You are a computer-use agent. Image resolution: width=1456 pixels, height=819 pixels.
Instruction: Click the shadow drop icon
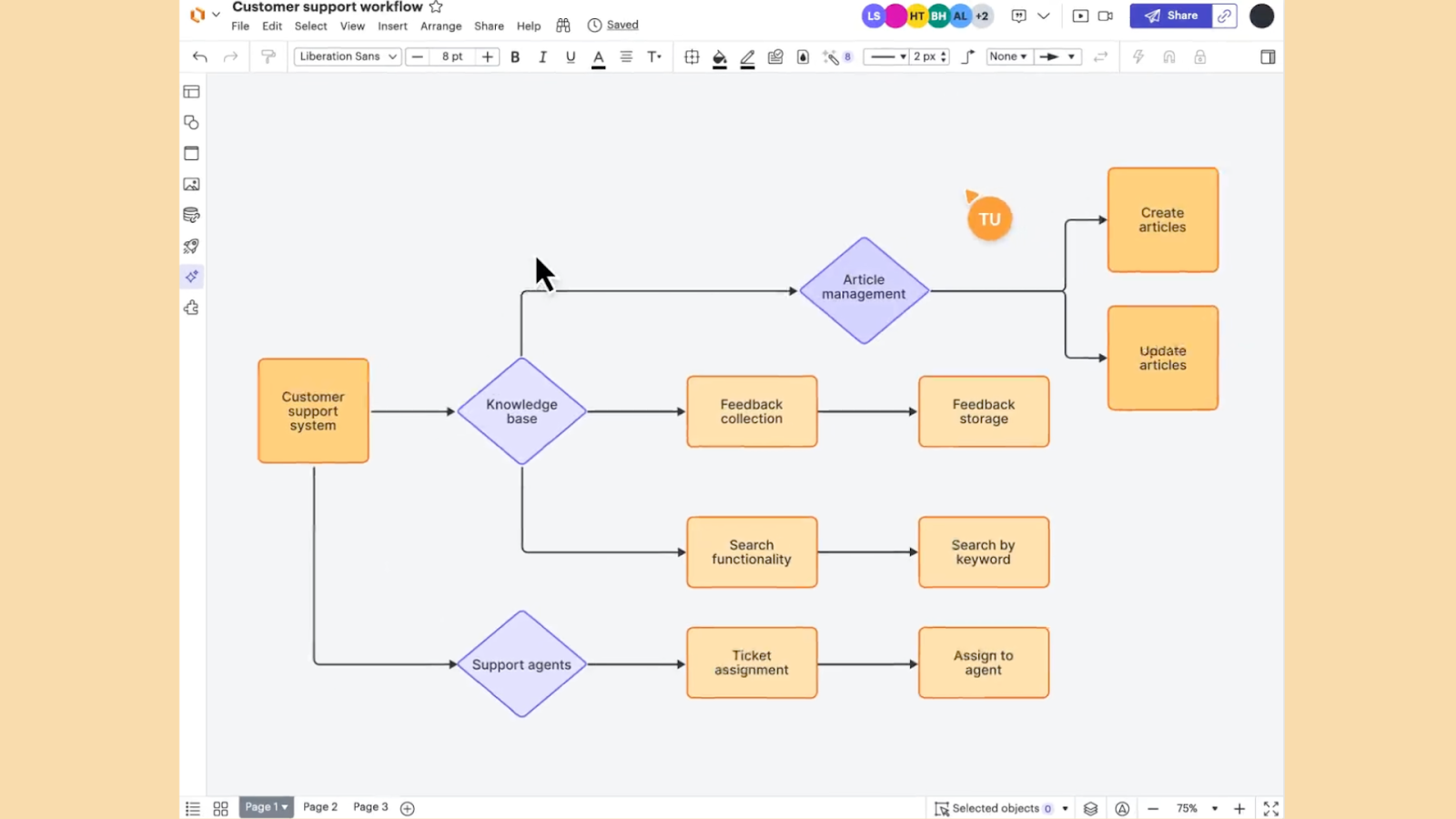pyautogui.click(x=803, y=56)
